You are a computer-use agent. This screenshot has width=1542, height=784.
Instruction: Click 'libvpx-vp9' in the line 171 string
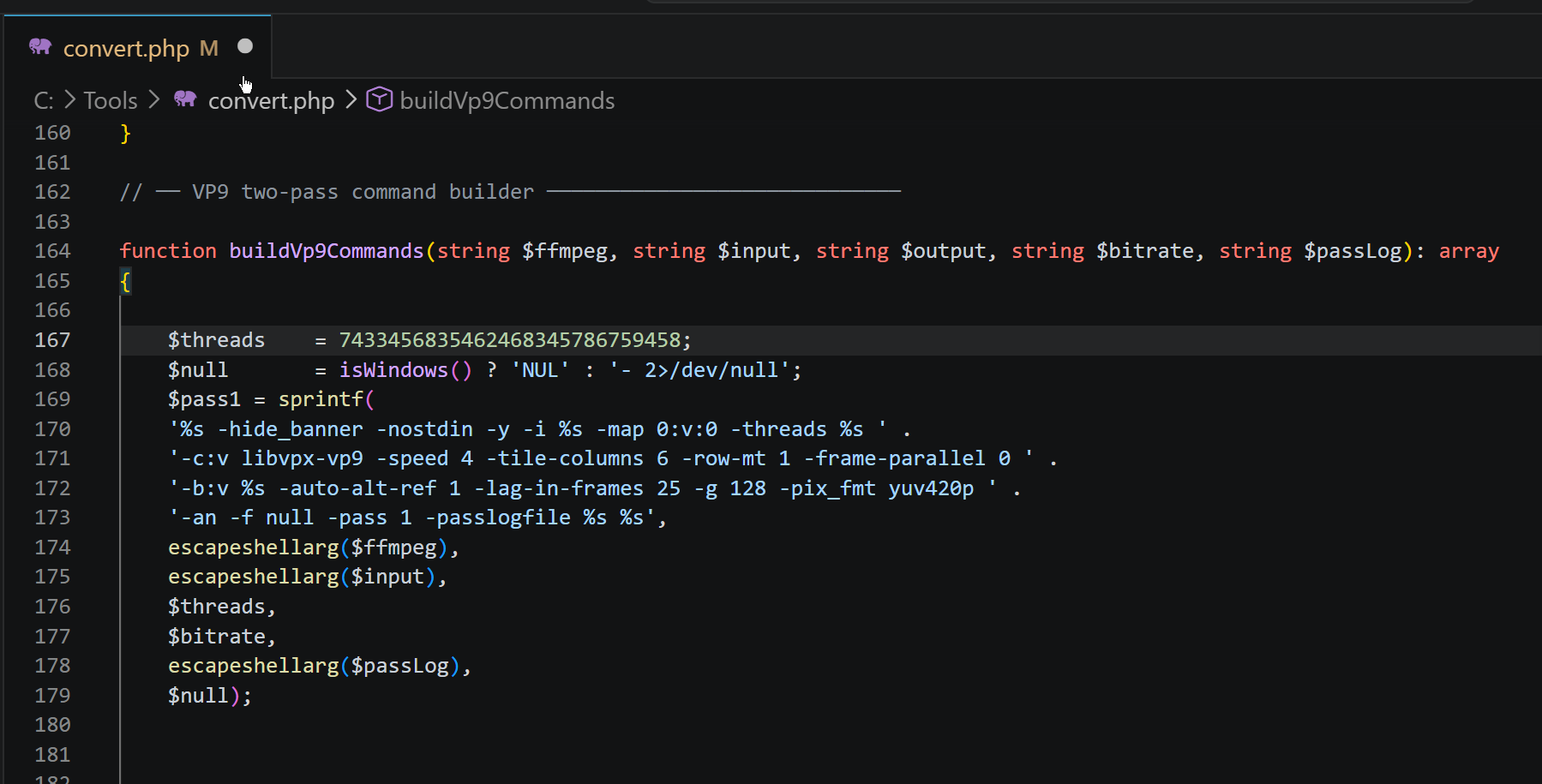[303, 458]
